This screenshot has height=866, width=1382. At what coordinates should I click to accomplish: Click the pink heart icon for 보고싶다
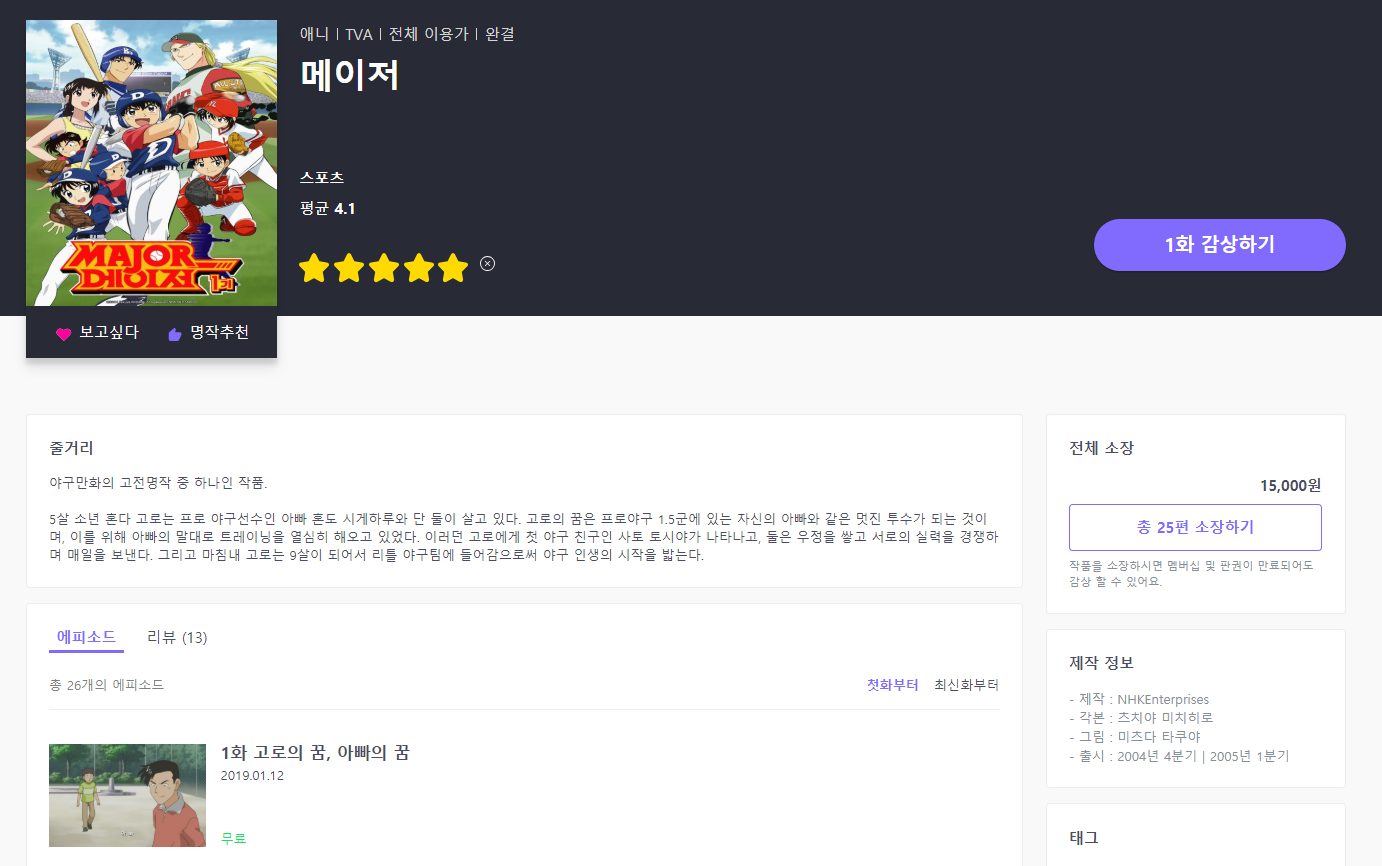coord(64,334)
